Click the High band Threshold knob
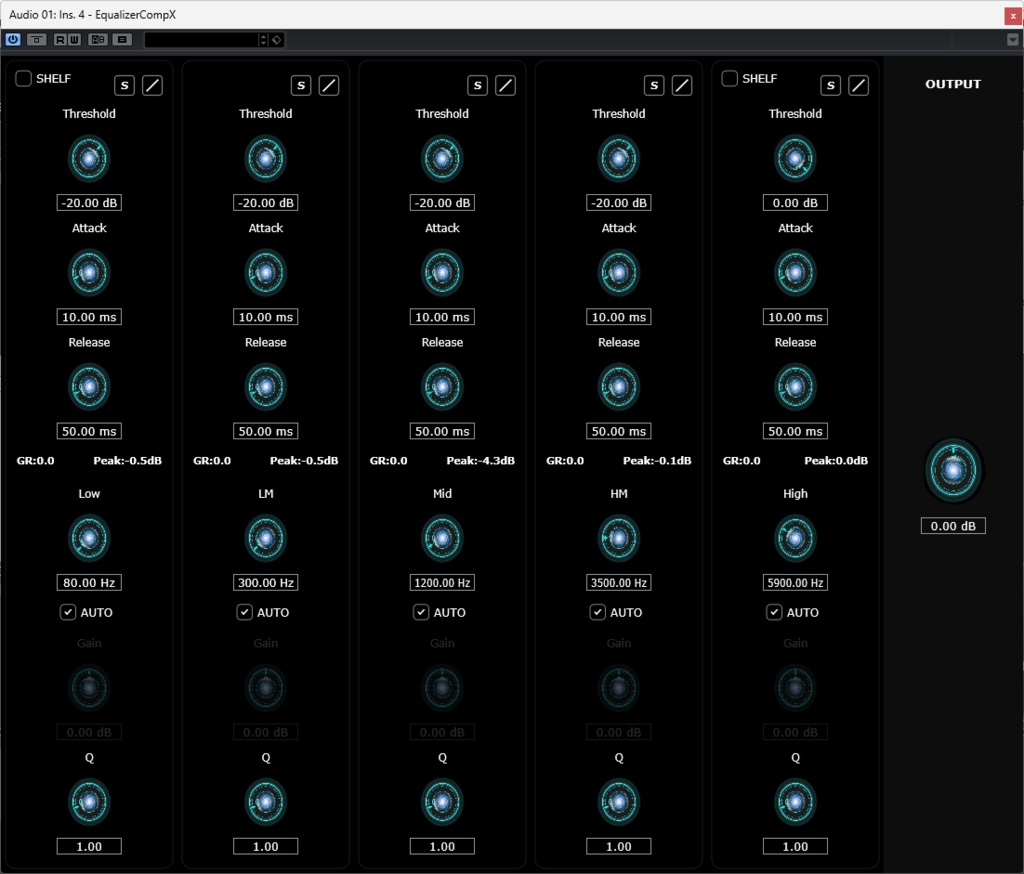 point(795,159)
